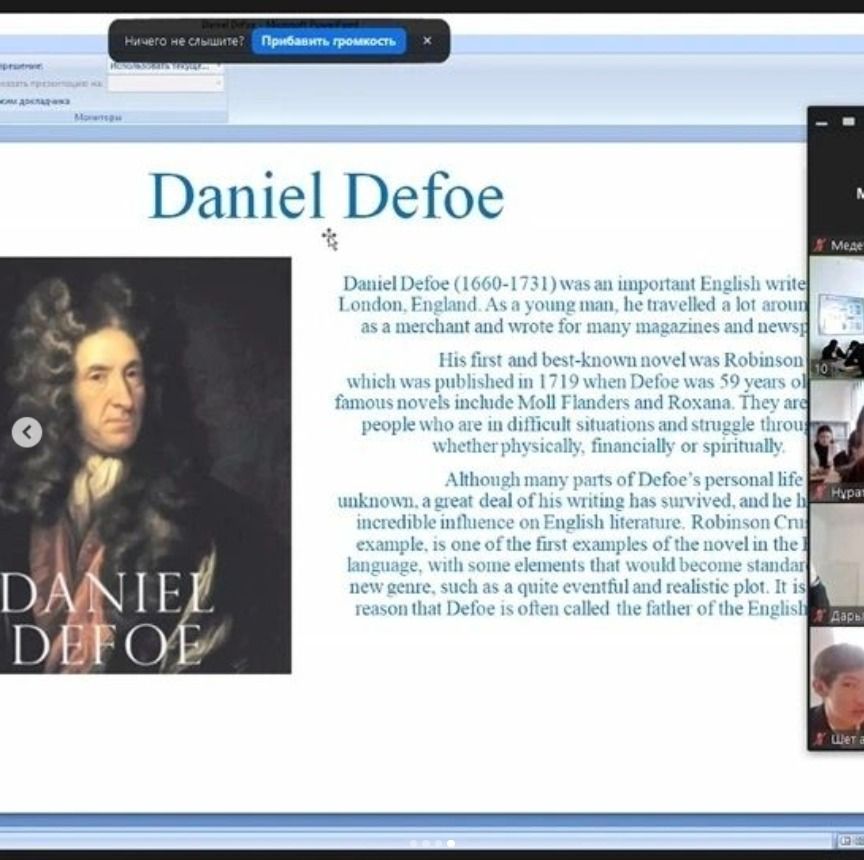
Task: Dismiss the 'Ничего не слышите?' notification
Action: click(427, 41)
